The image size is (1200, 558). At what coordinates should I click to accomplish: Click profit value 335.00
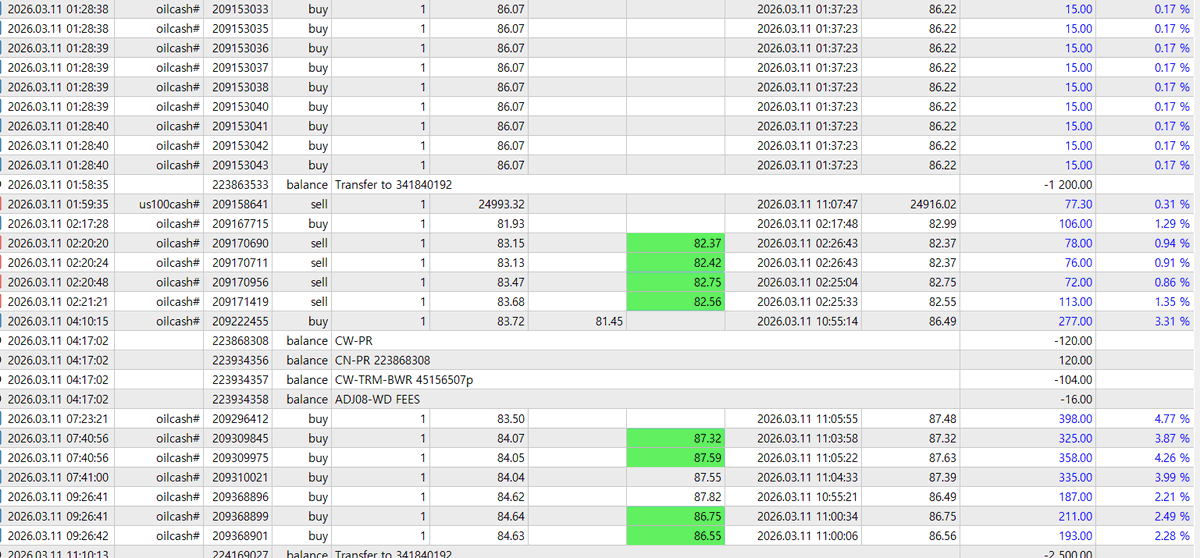point(1075,477)
